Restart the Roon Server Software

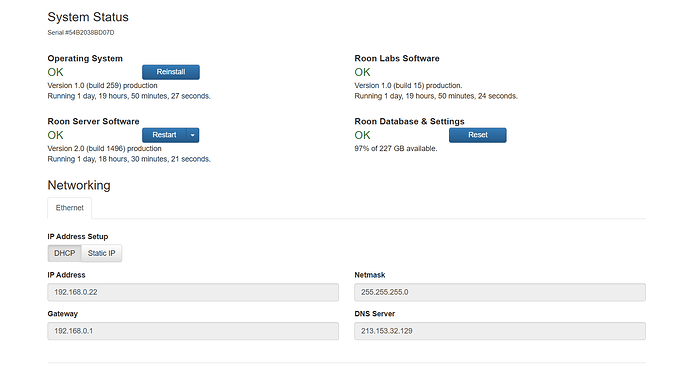tap(164, 135)
